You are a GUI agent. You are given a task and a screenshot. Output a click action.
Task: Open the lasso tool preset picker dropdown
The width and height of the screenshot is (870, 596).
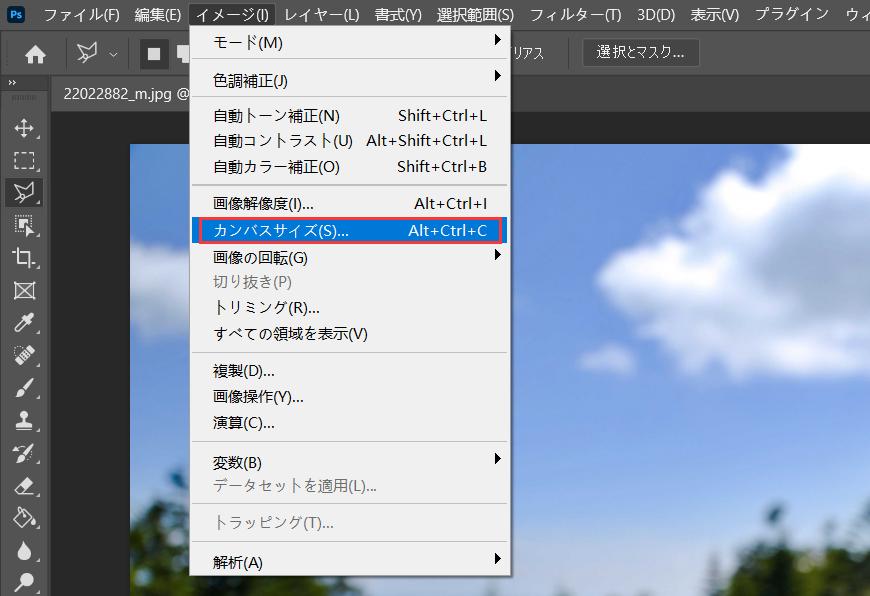coord(113,54)
